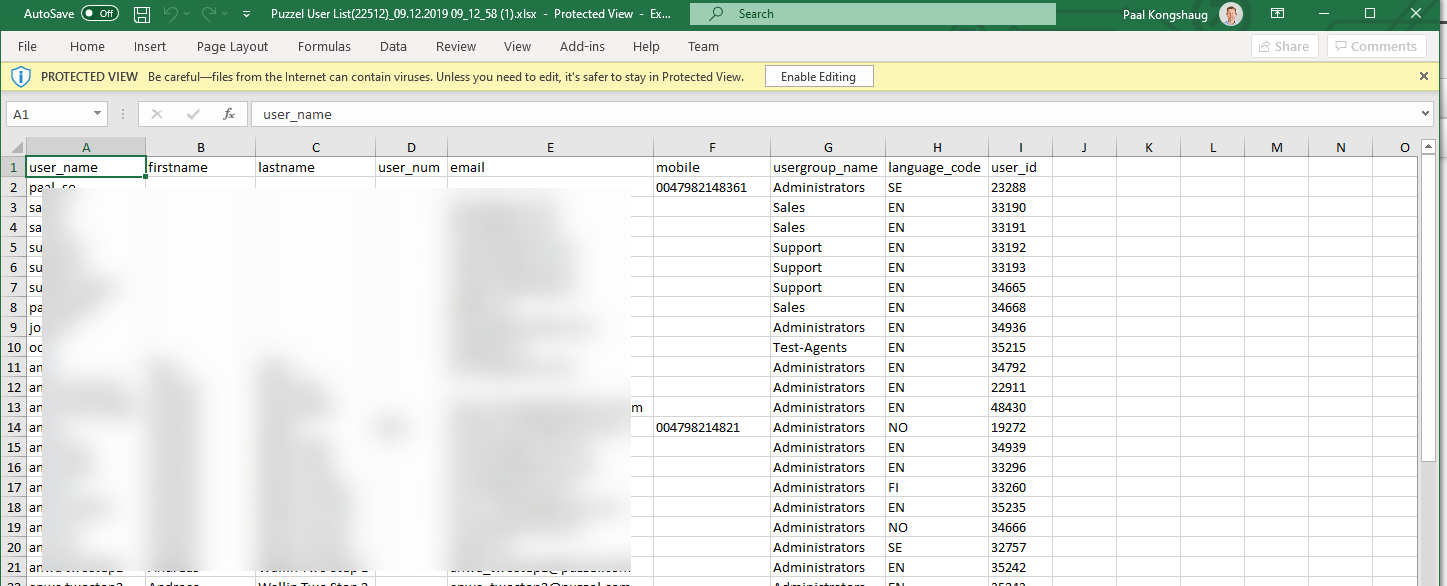Open the Name Box dropdown
The height and width of the screenshot is (586, 1447).
click(97, 114)
